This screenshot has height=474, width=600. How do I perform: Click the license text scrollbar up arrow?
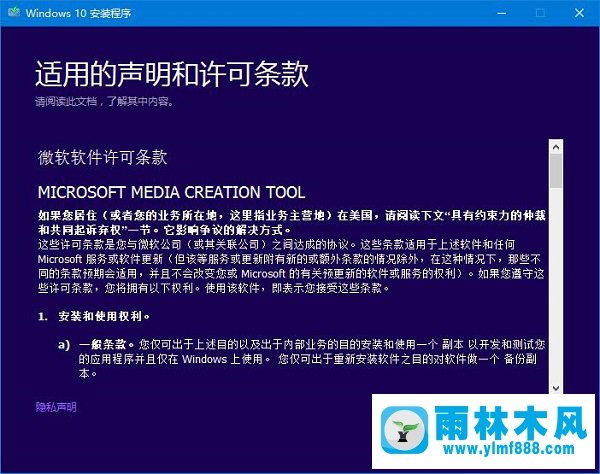point(556,147)
